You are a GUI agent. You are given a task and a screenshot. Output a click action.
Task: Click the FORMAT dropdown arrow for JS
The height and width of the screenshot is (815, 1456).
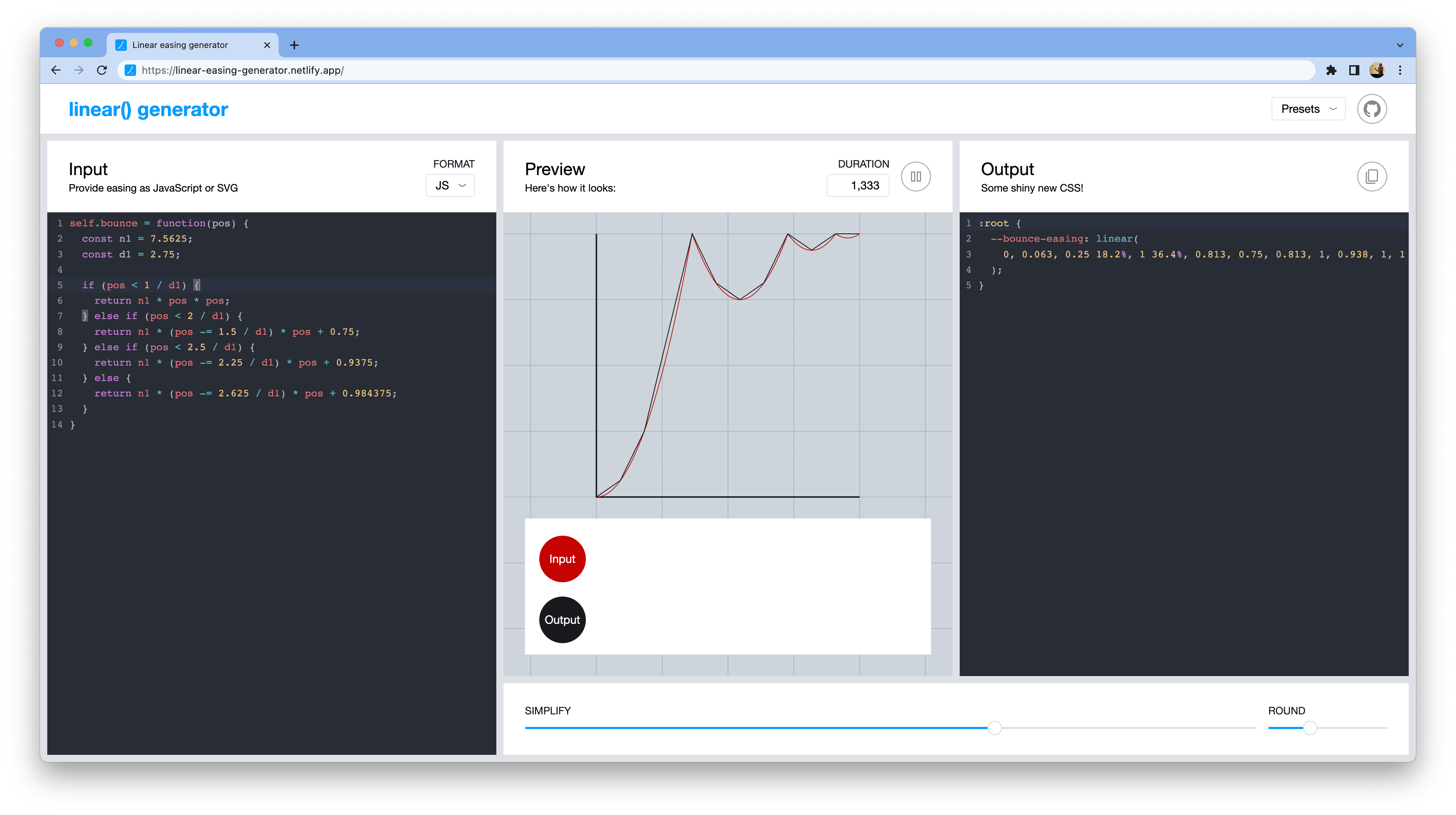pyautogui.click(x=462, y=185)
